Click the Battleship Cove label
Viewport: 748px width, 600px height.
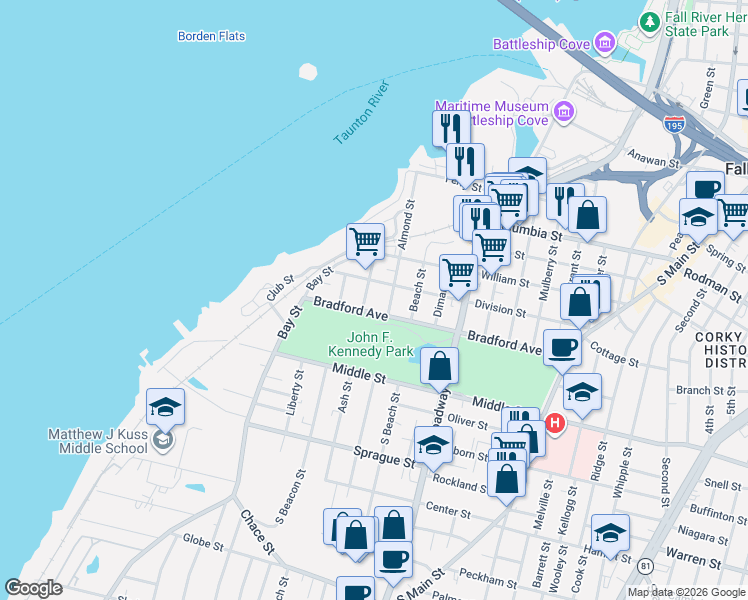[x=541, y=44]
